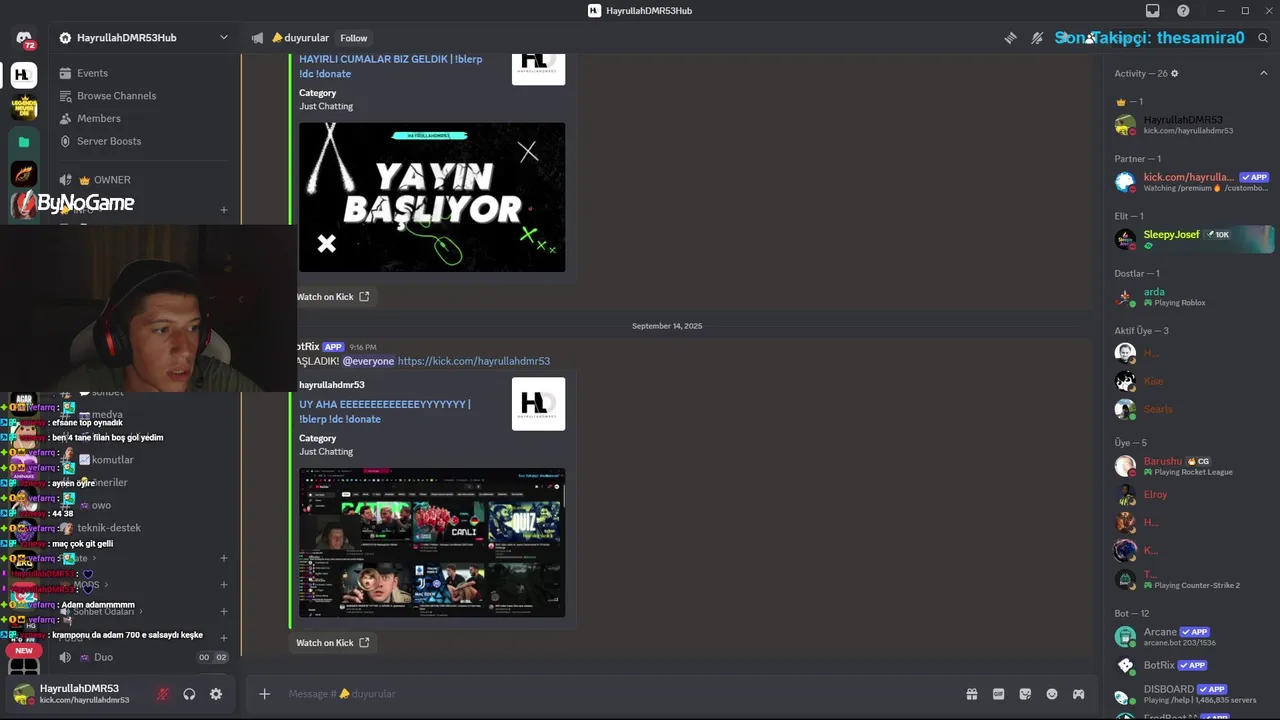Unmute microphone in user panel
This screenshot has width=1280, height=720.
click(162, 694)
